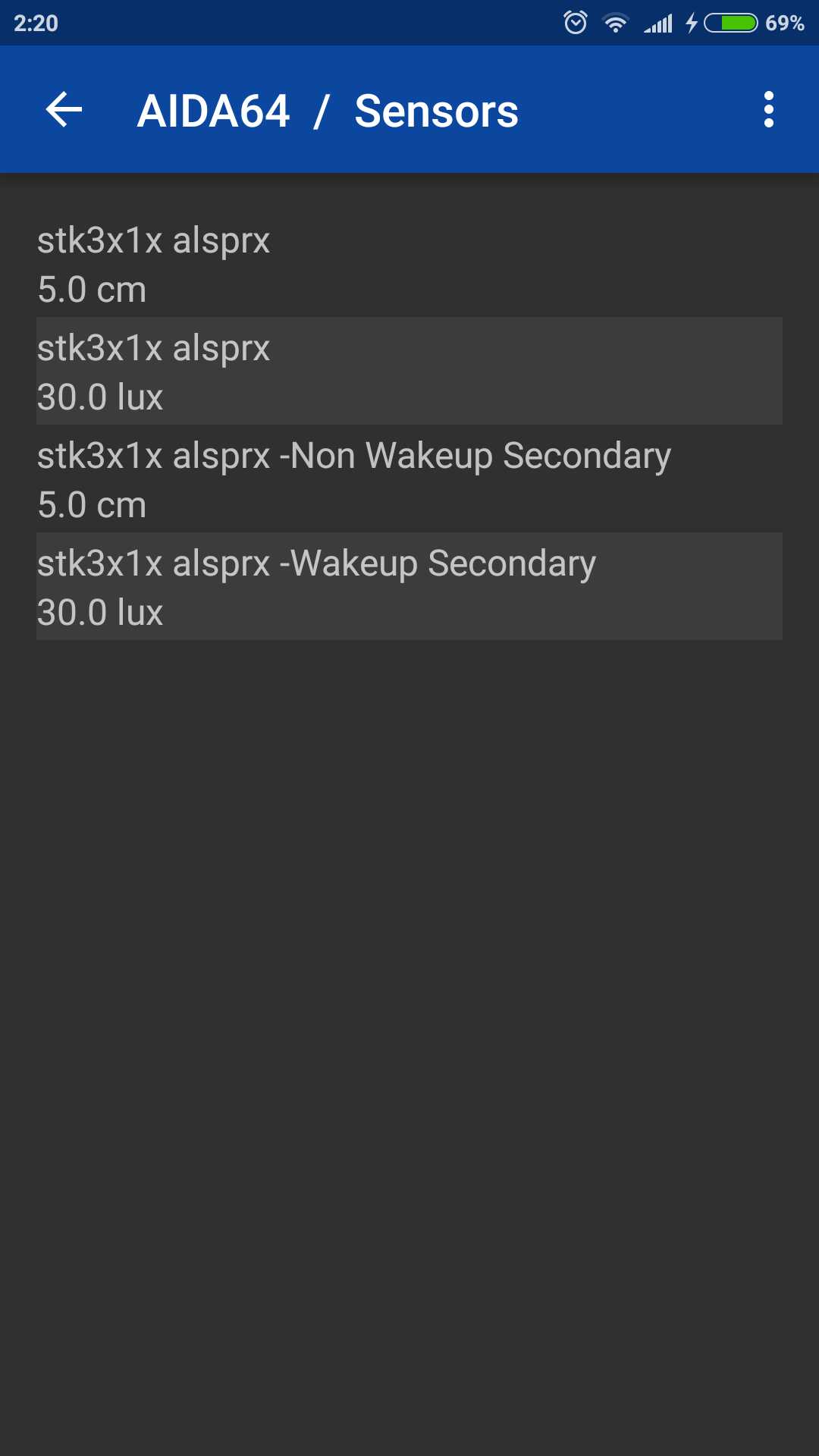Tap the 30.0 lux value in the last row
The width and height of the screenshot is (819, 1456).
[100, 613]
